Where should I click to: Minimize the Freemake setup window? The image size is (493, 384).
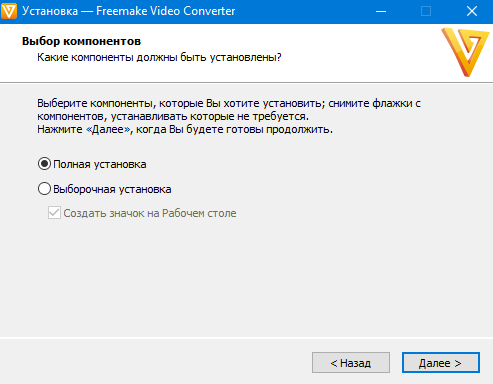(x=381, y=11)
